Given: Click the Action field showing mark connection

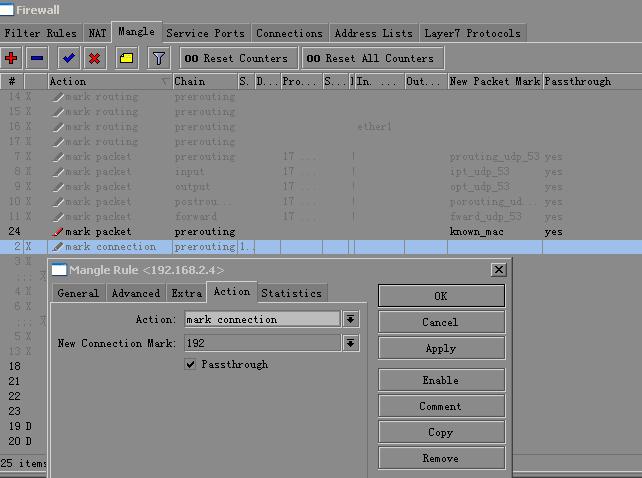Looking at the screenshot, I should pyautogui.click(x=262, y=319).
